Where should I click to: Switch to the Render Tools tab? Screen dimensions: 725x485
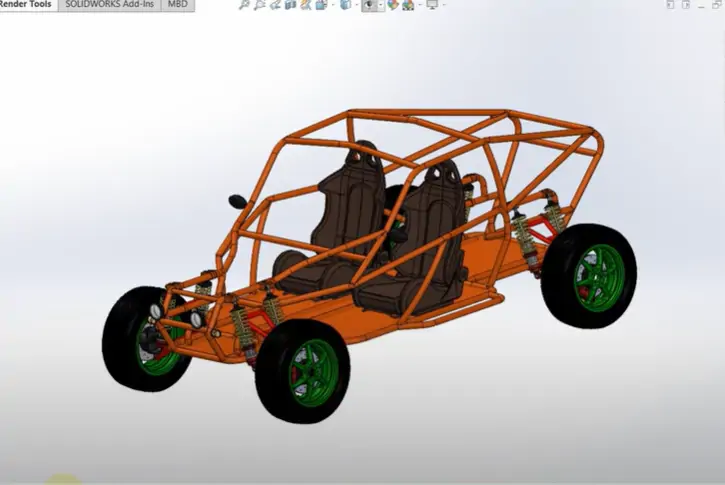26,4
